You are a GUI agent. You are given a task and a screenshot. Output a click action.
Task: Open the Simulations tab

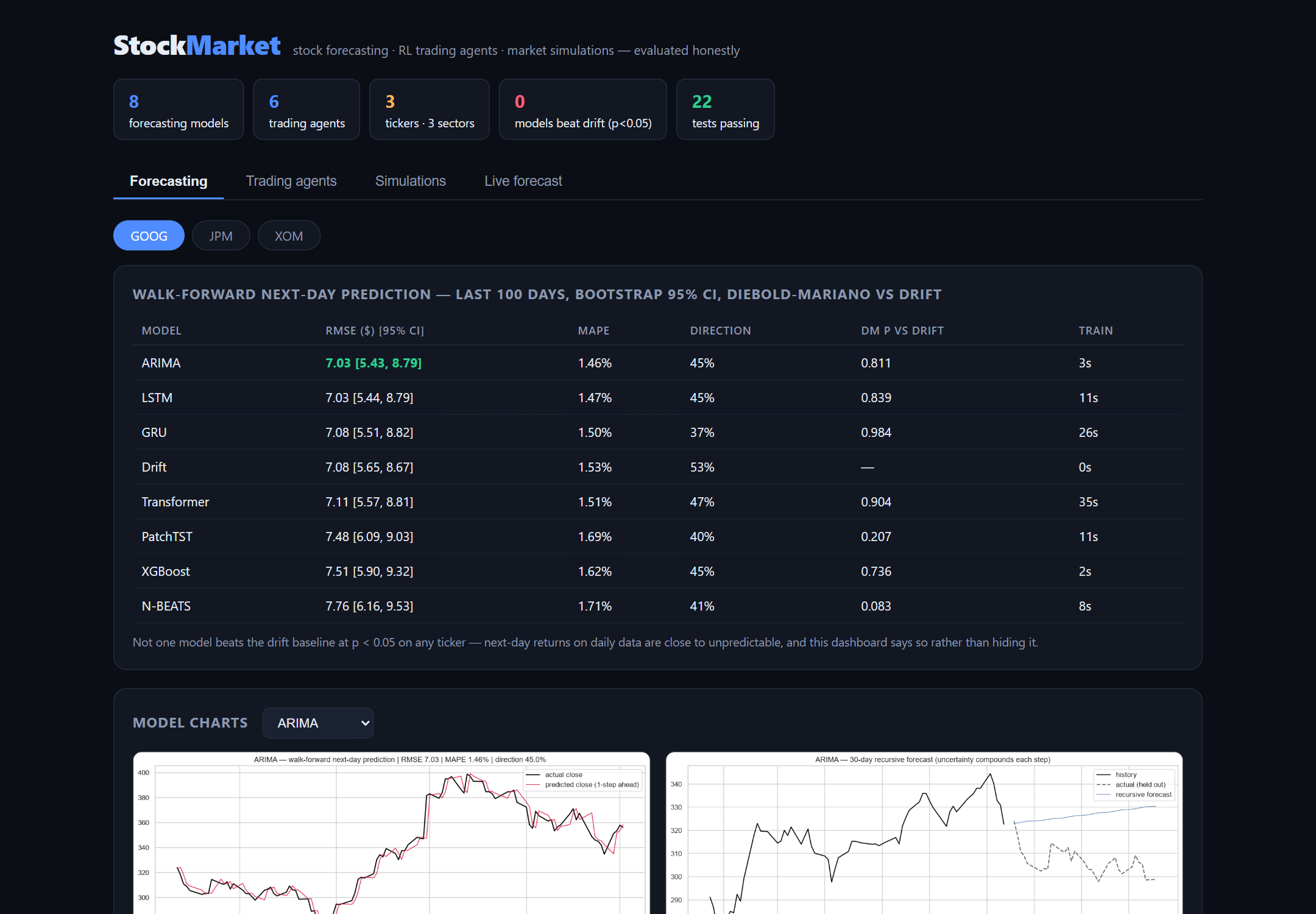tap(410, 181)
